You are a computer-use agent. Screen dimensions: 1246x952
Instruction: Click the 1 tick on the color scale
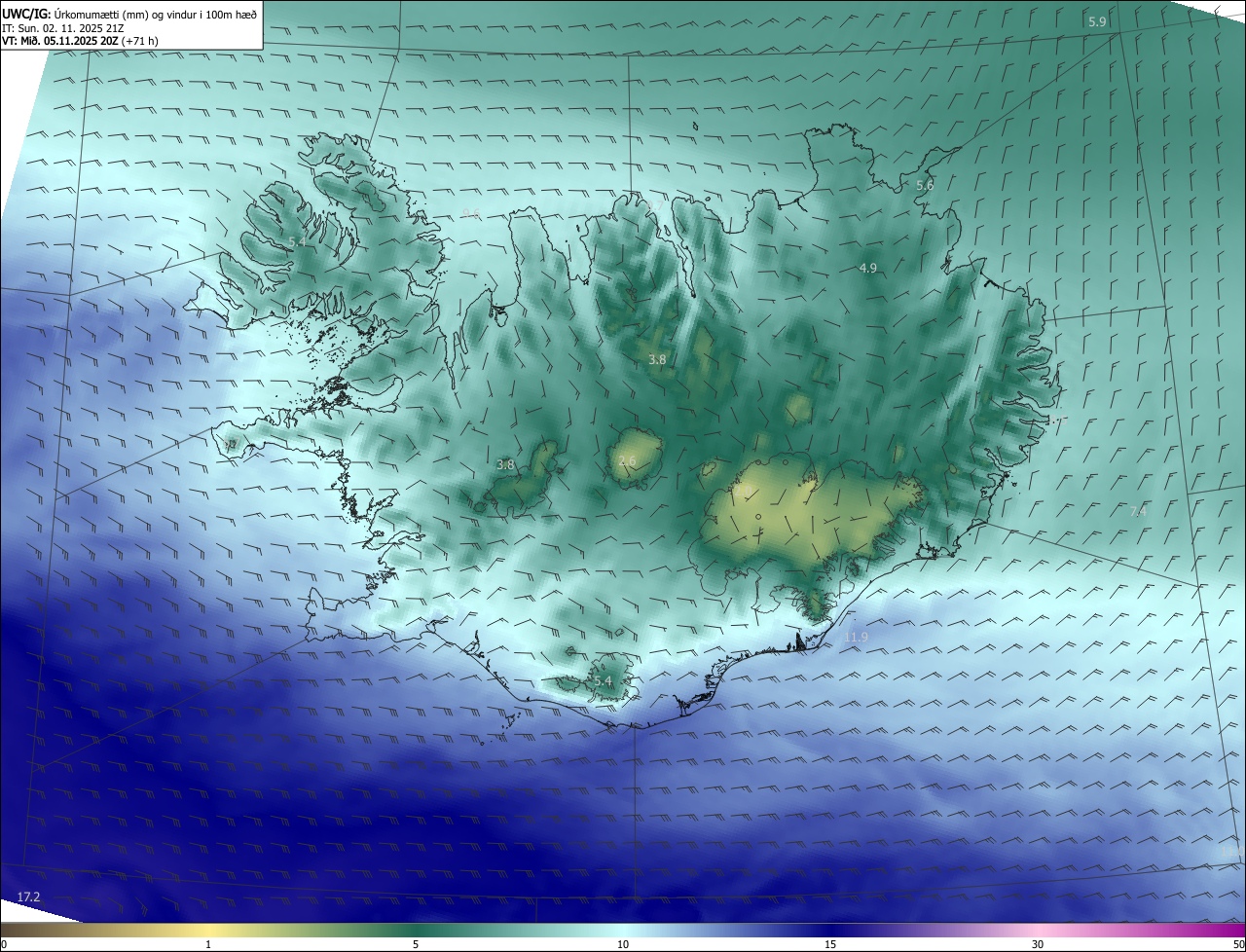(x=208, y=944)
